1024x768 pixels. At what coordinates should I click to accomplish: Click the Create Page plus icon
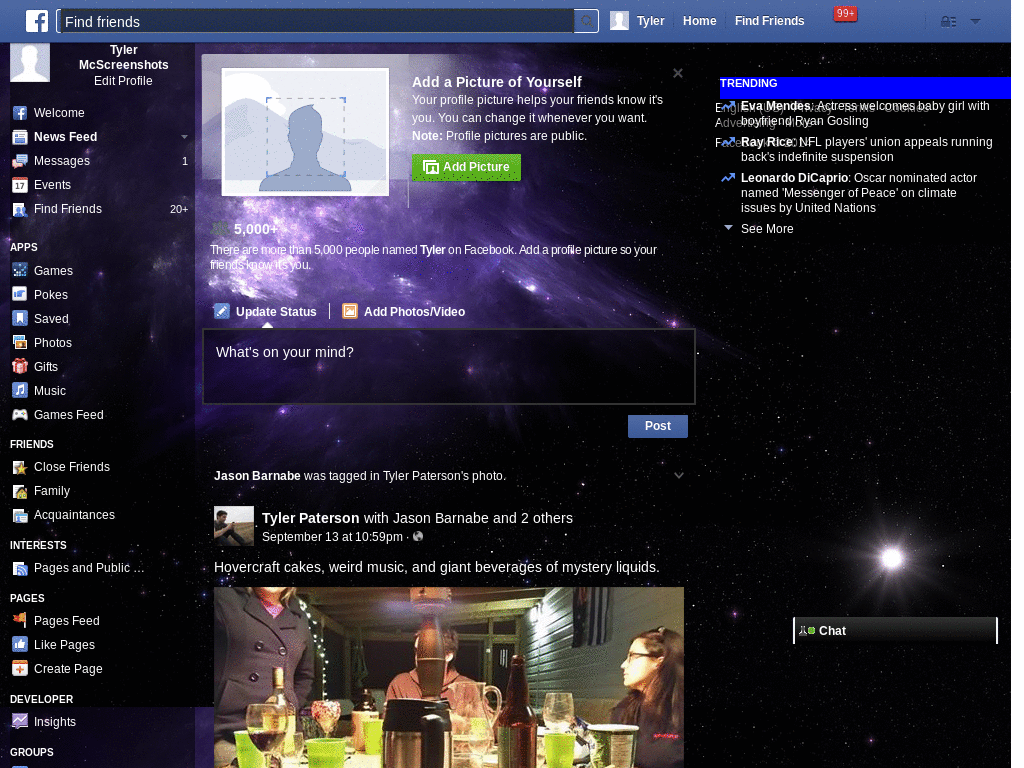(20, 669)
